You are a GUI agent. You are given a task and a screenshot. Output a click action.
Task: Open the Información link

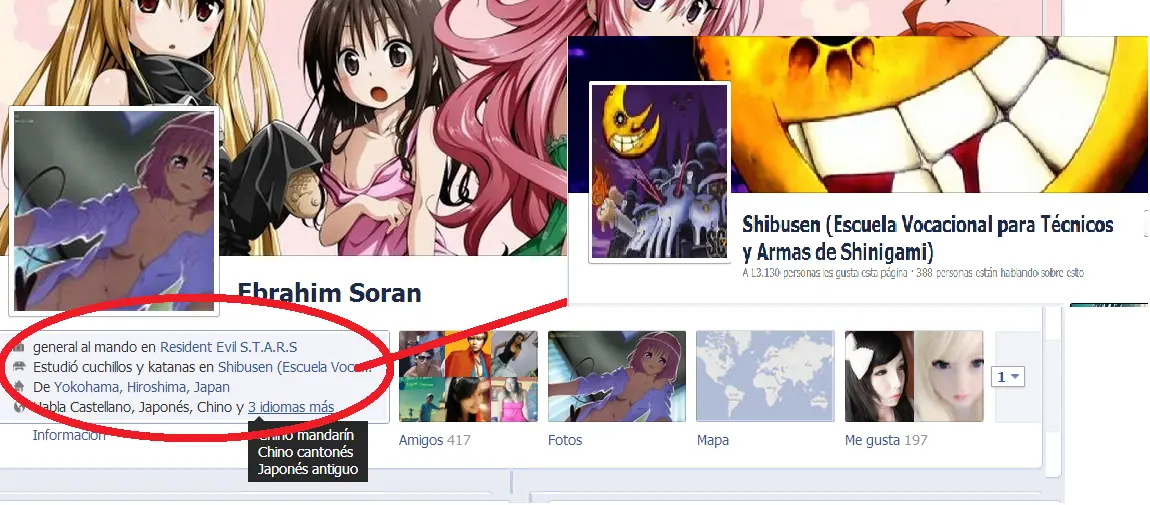69,435
